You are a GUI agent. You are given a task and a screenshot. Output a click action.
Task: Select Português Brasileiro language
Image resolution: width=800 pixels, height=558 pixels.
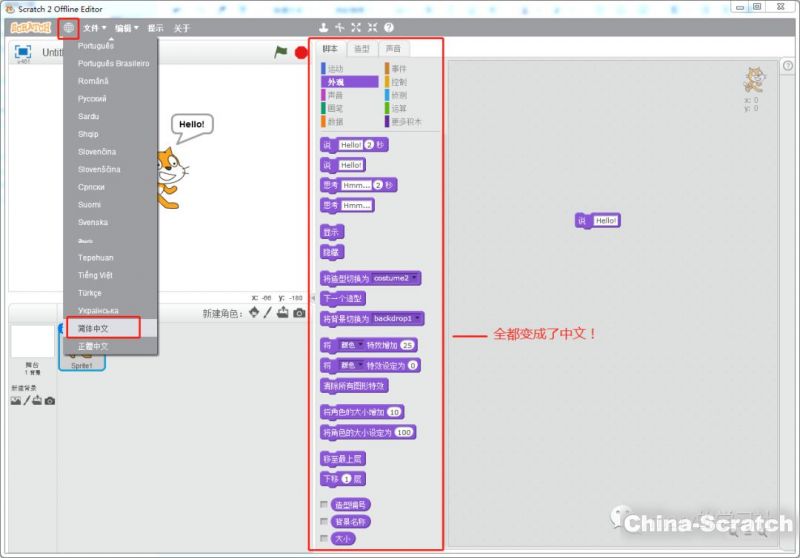pos(110,63)
